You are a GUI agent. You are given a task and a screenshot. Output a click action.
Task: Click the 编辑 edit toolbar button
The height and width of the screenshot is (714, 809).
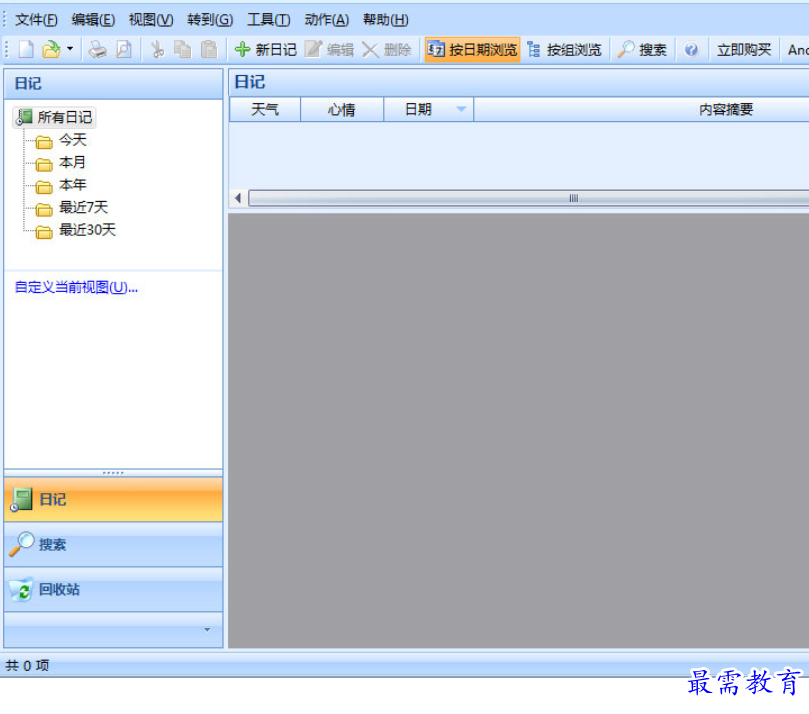click(329, 50)
